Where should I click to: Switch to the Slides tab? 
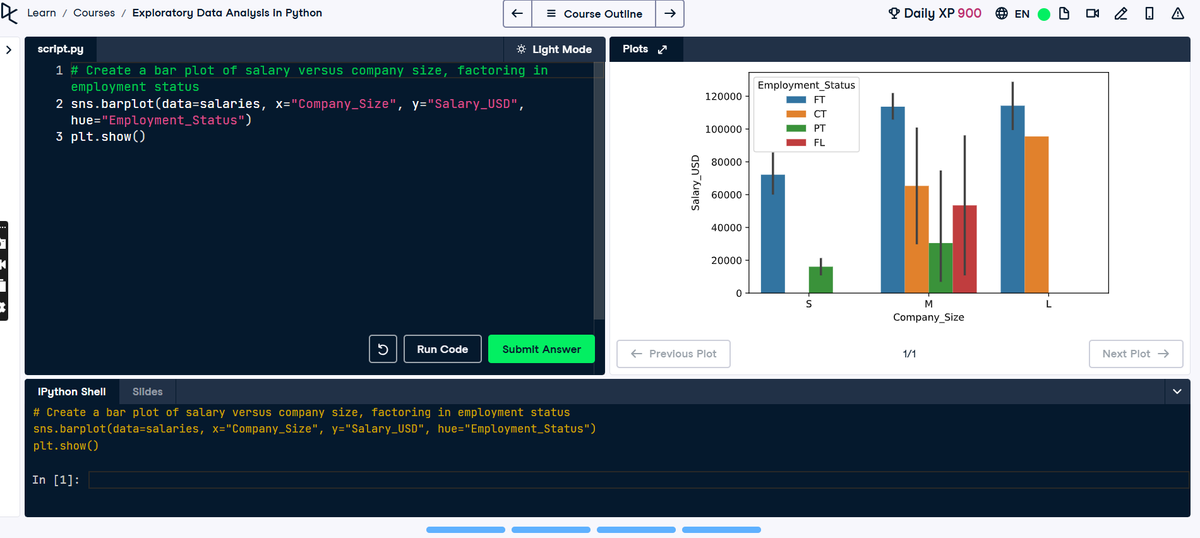pyautogui.click(x=147, y=391)
